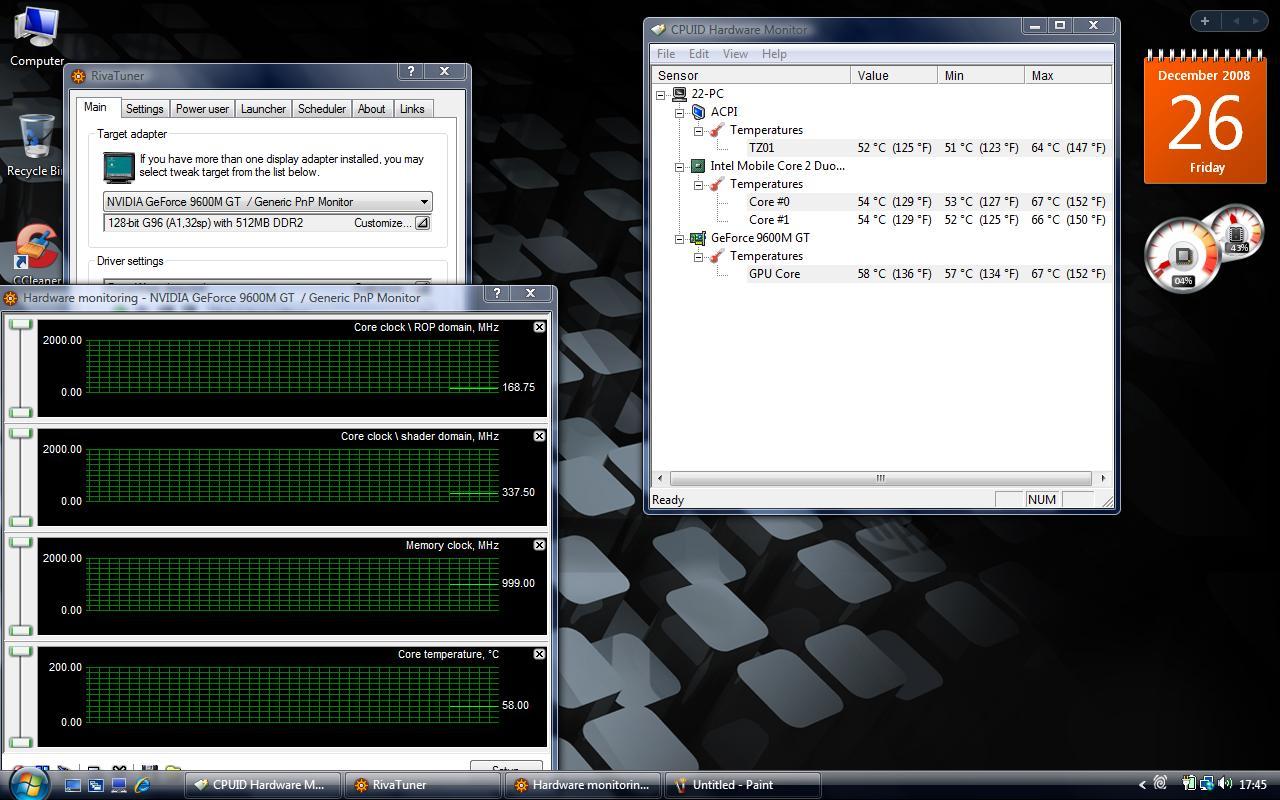Collapse the Intel Mobile Core 2 Duo node

680,167
